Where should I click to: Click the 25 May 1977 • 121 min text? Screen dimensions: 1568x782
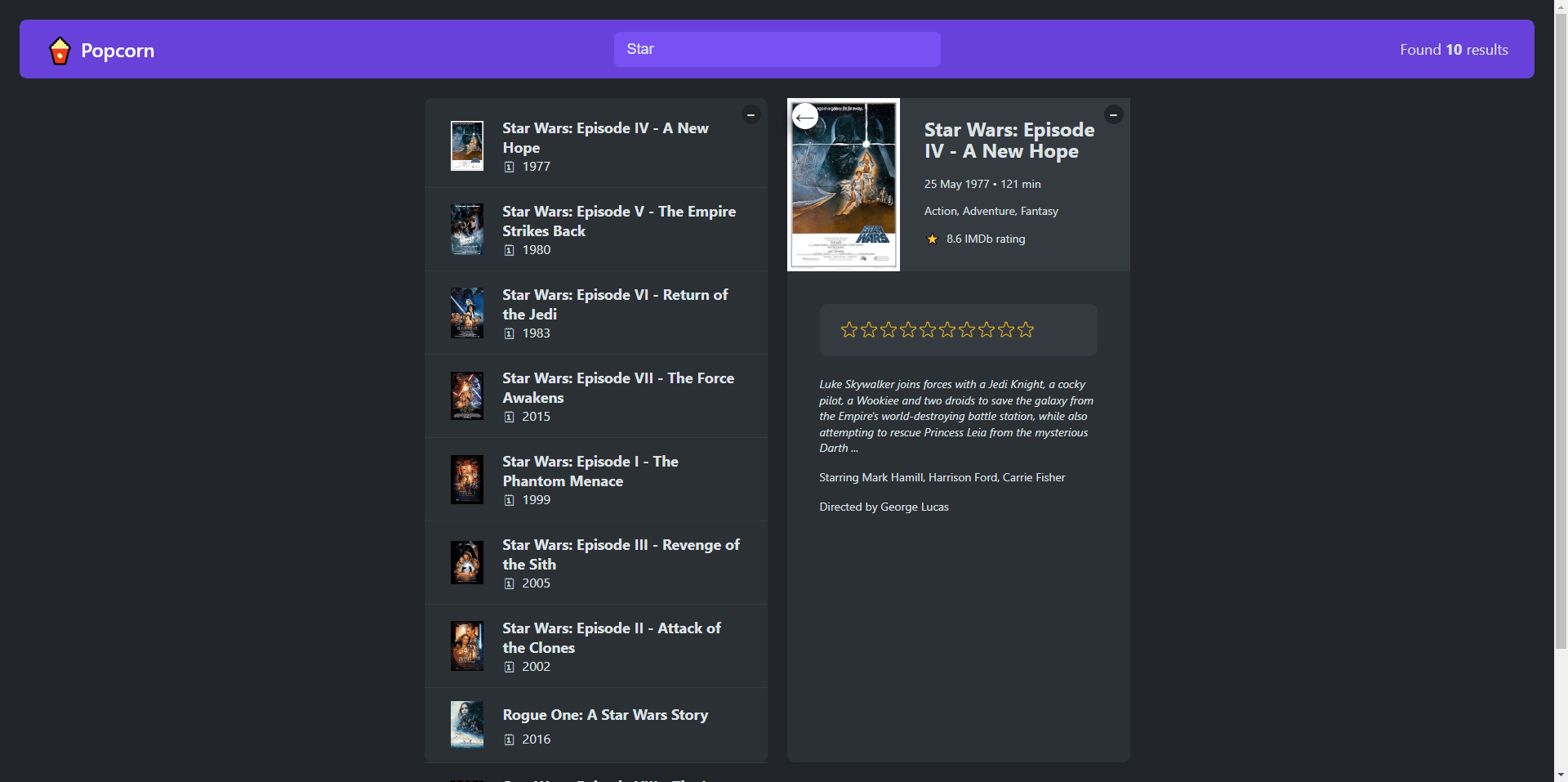click(x=982, y=185)
